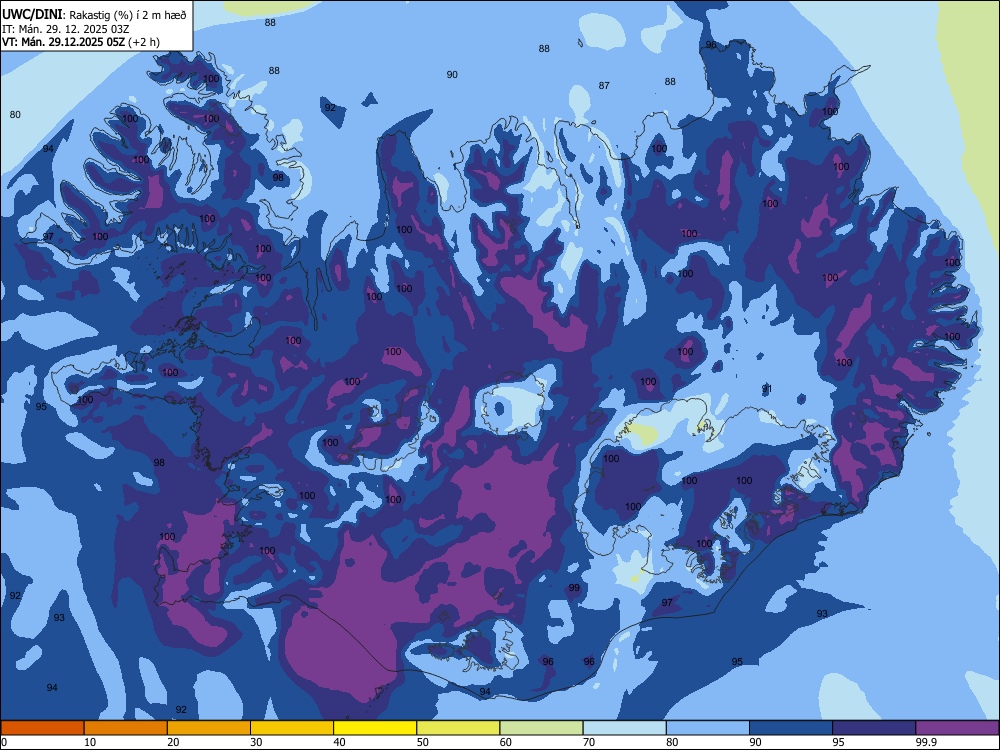
Task: Click the legend tick label '99.9'
Action: [x=926, y=742]
